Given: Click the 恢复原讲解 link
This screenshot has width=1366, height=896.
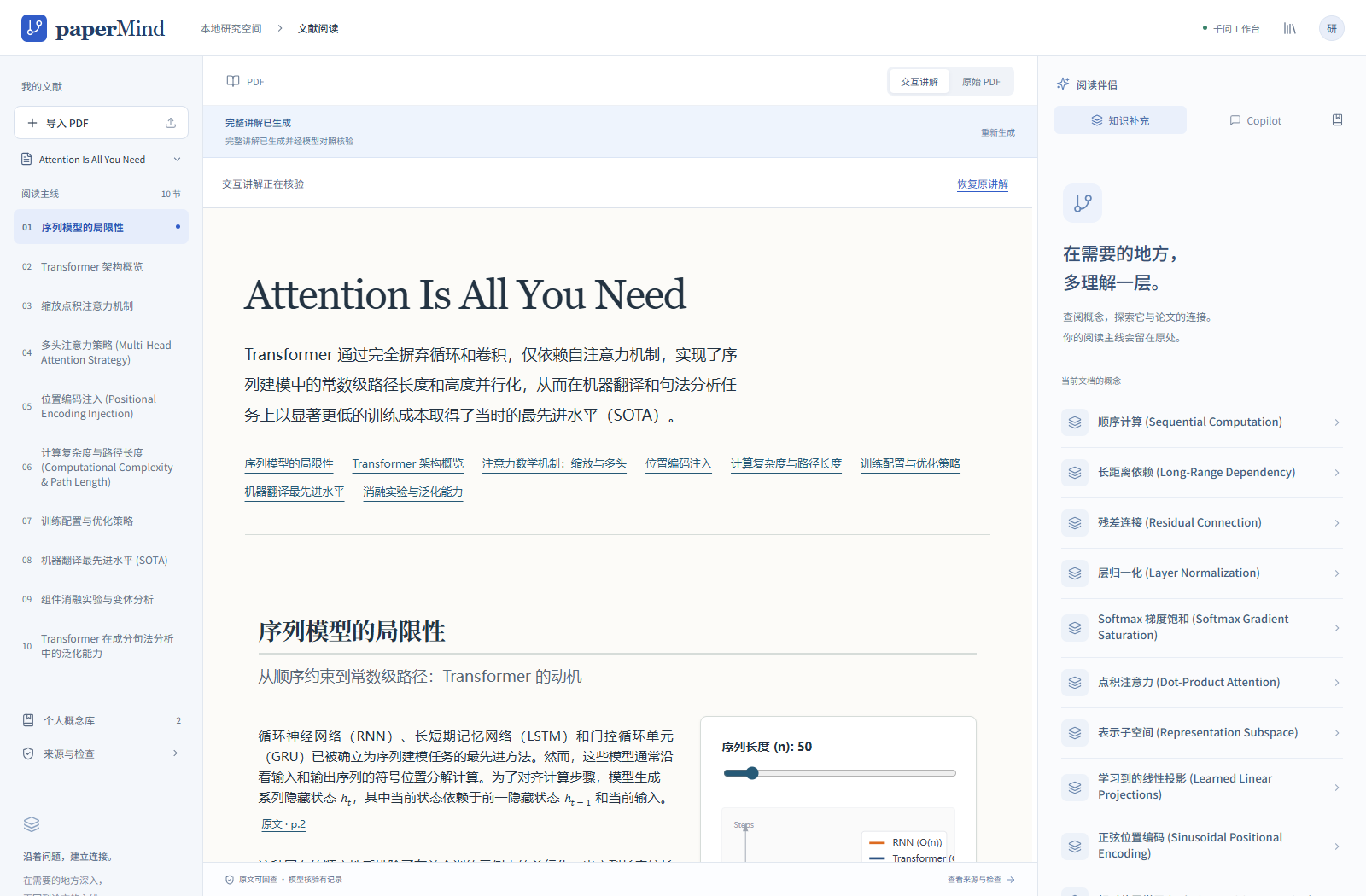Looking at the screenshot, I should (983, 184).
